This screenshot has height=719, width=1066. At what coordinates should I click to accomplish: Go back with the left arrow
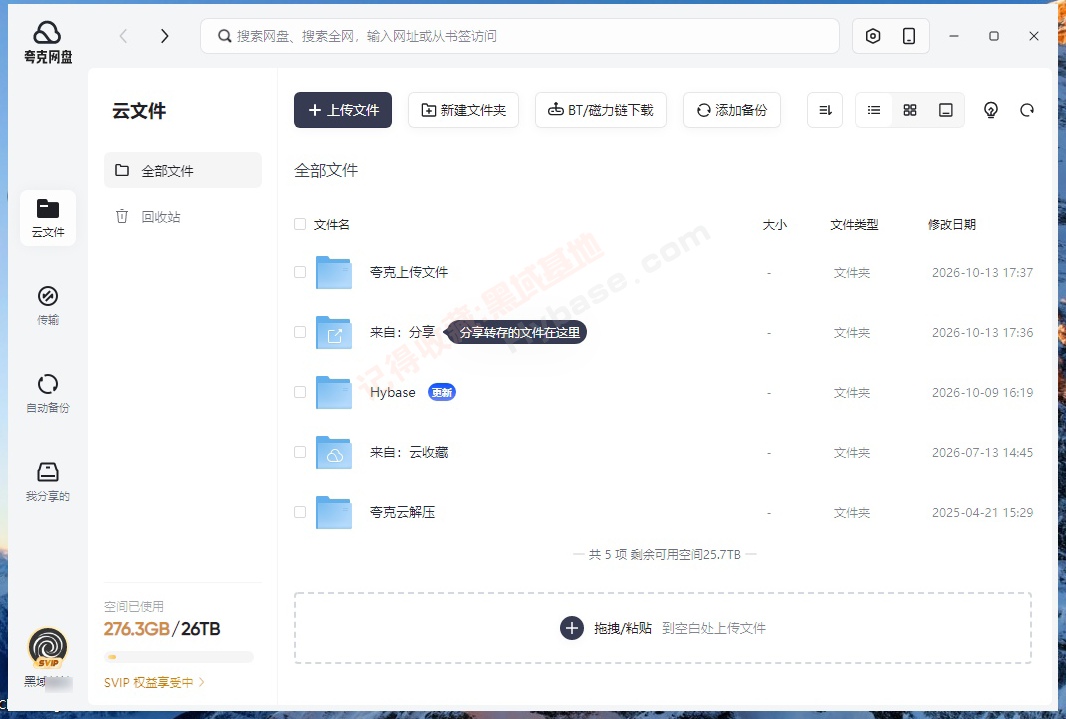click(x=124, y=36)
